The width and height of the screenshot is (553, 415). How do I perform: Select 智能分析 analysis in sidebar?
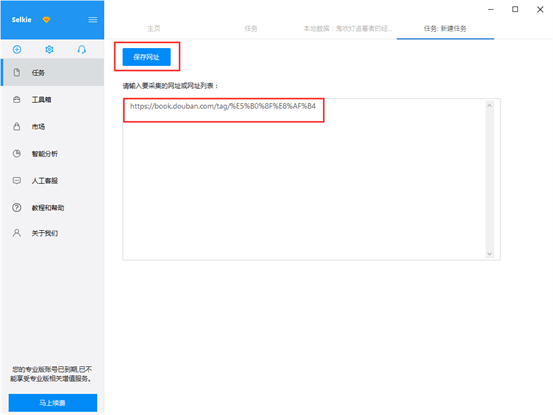click(52, 154)
